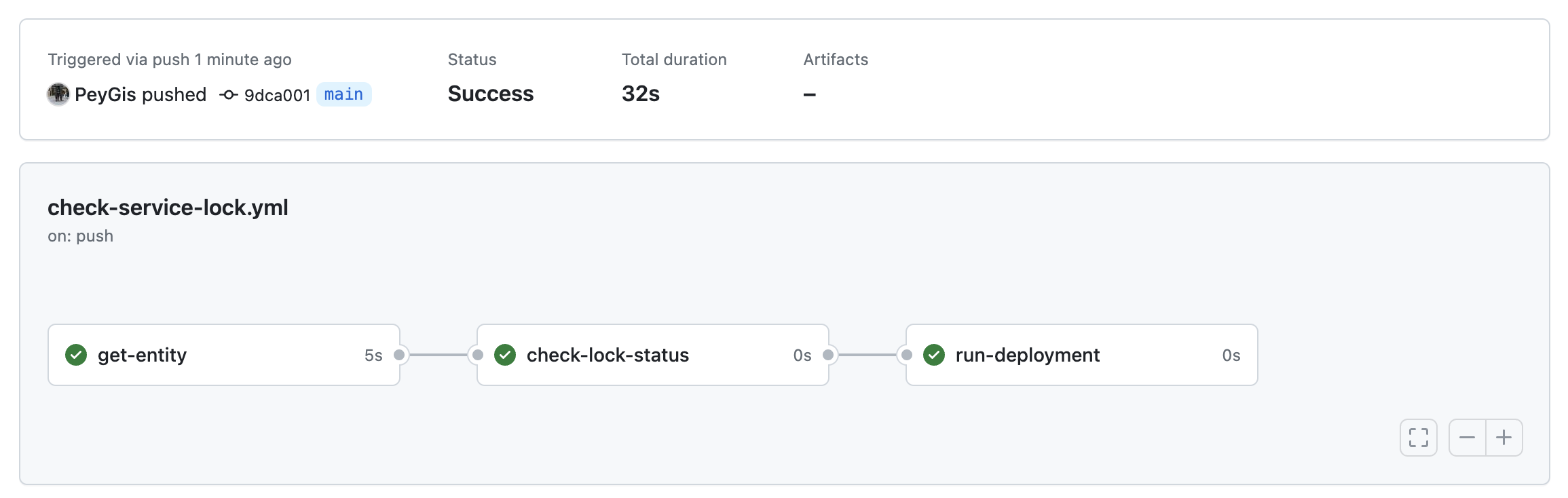The width and height of the screenshot is (1568, 498).
Task: Select the main branch label
Action: [x=343, y=94]
